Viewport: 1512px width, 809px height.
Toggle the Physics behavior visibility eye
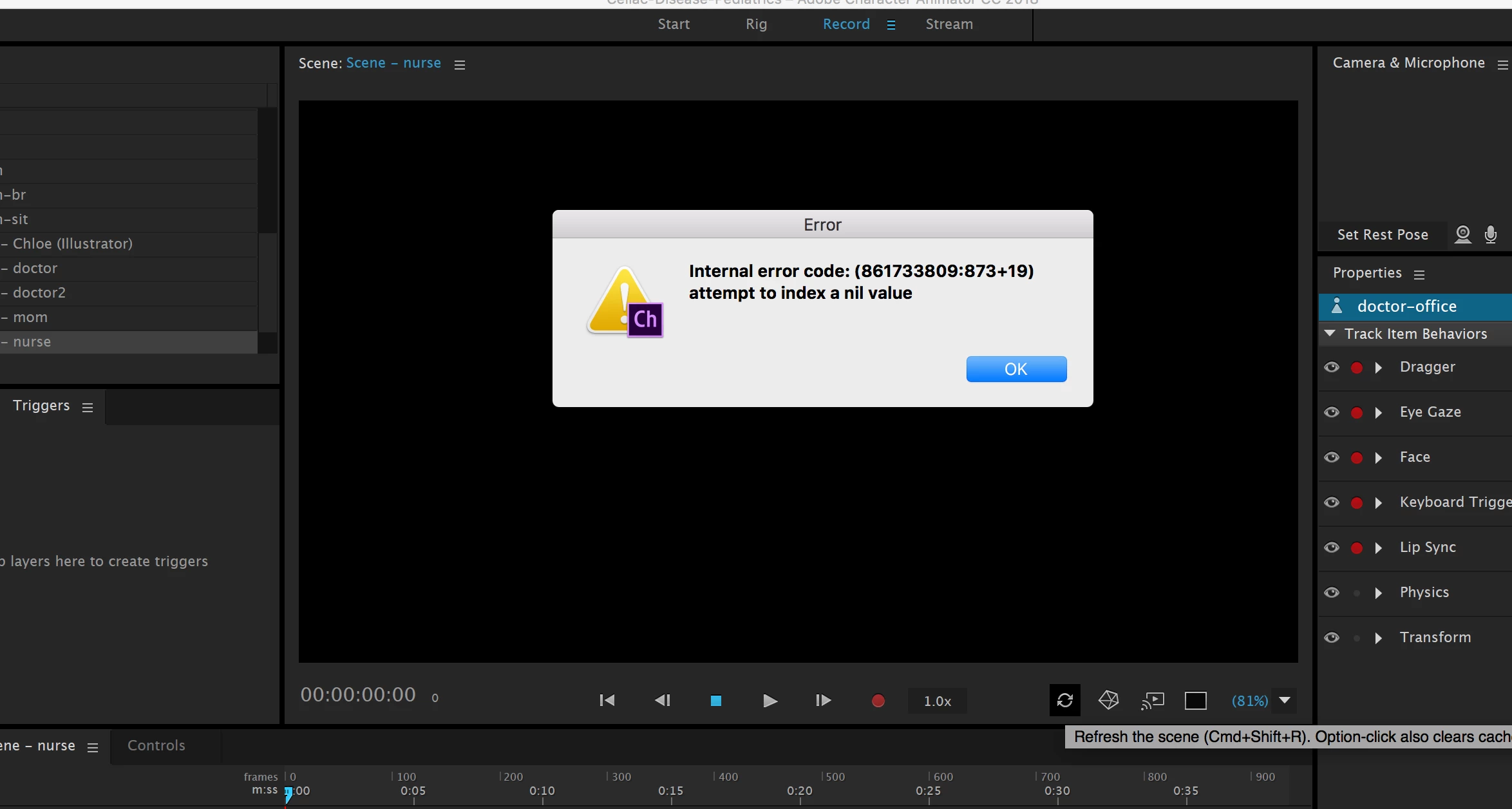pyautogui.click(x=1332, y=593)
